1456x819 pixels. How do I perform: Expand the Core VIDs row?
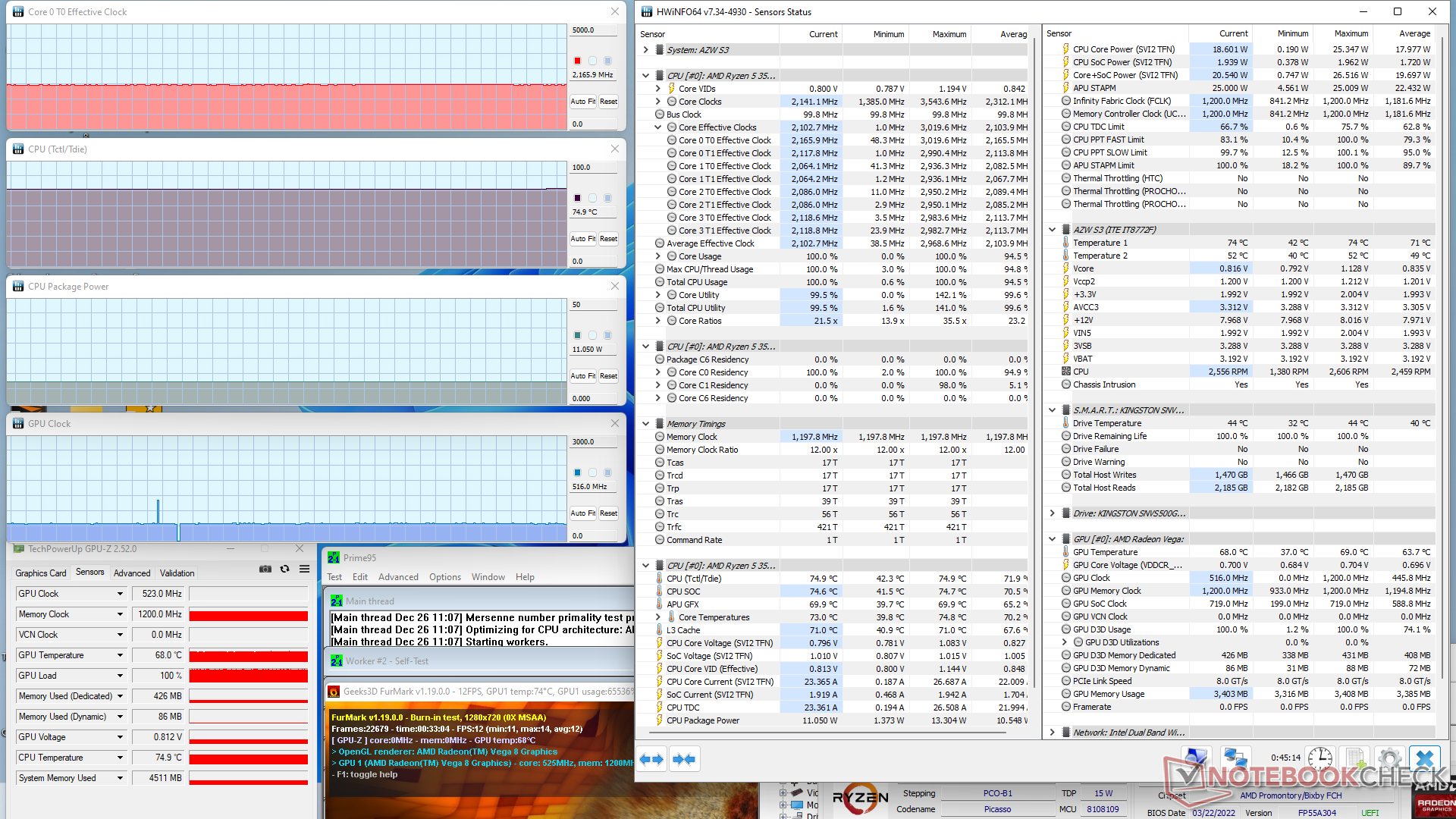658,89
